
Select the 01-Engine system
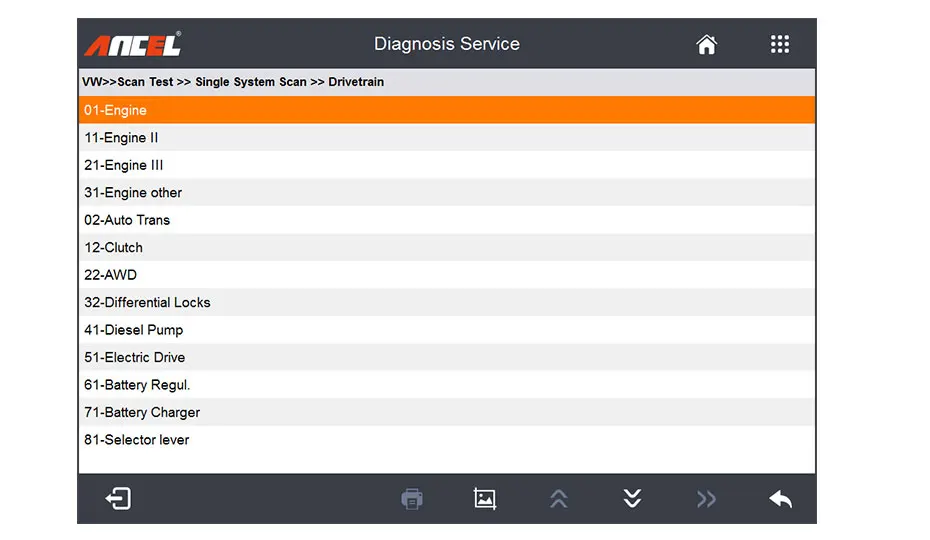[446, 110]
